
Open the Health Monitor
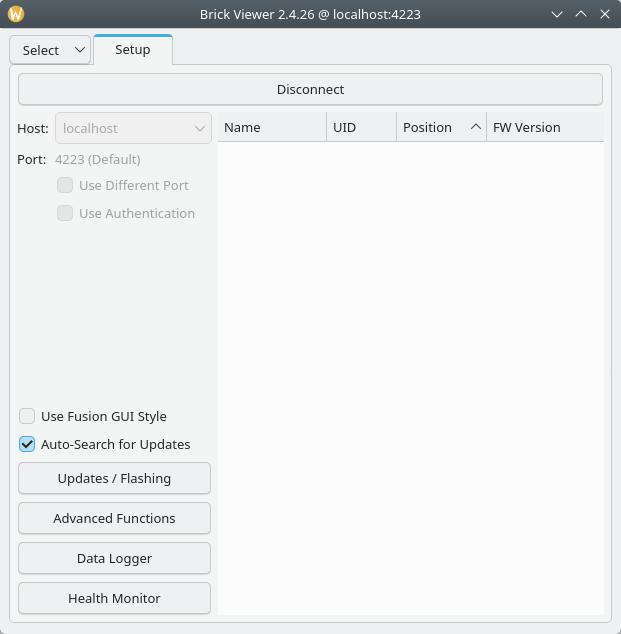(x=114, y=598)
